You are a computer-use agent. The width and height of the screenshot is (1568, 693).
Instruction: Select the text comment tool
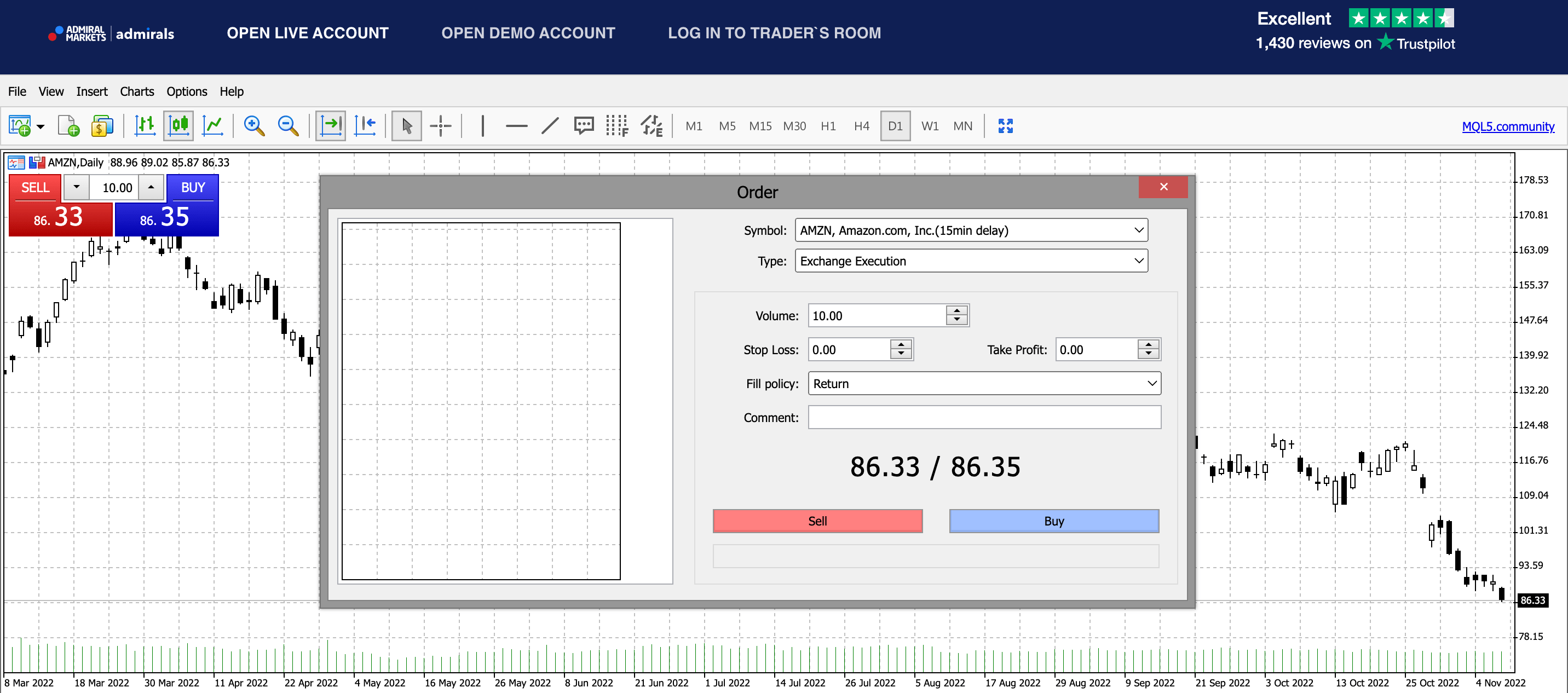[x=584, y=126]
